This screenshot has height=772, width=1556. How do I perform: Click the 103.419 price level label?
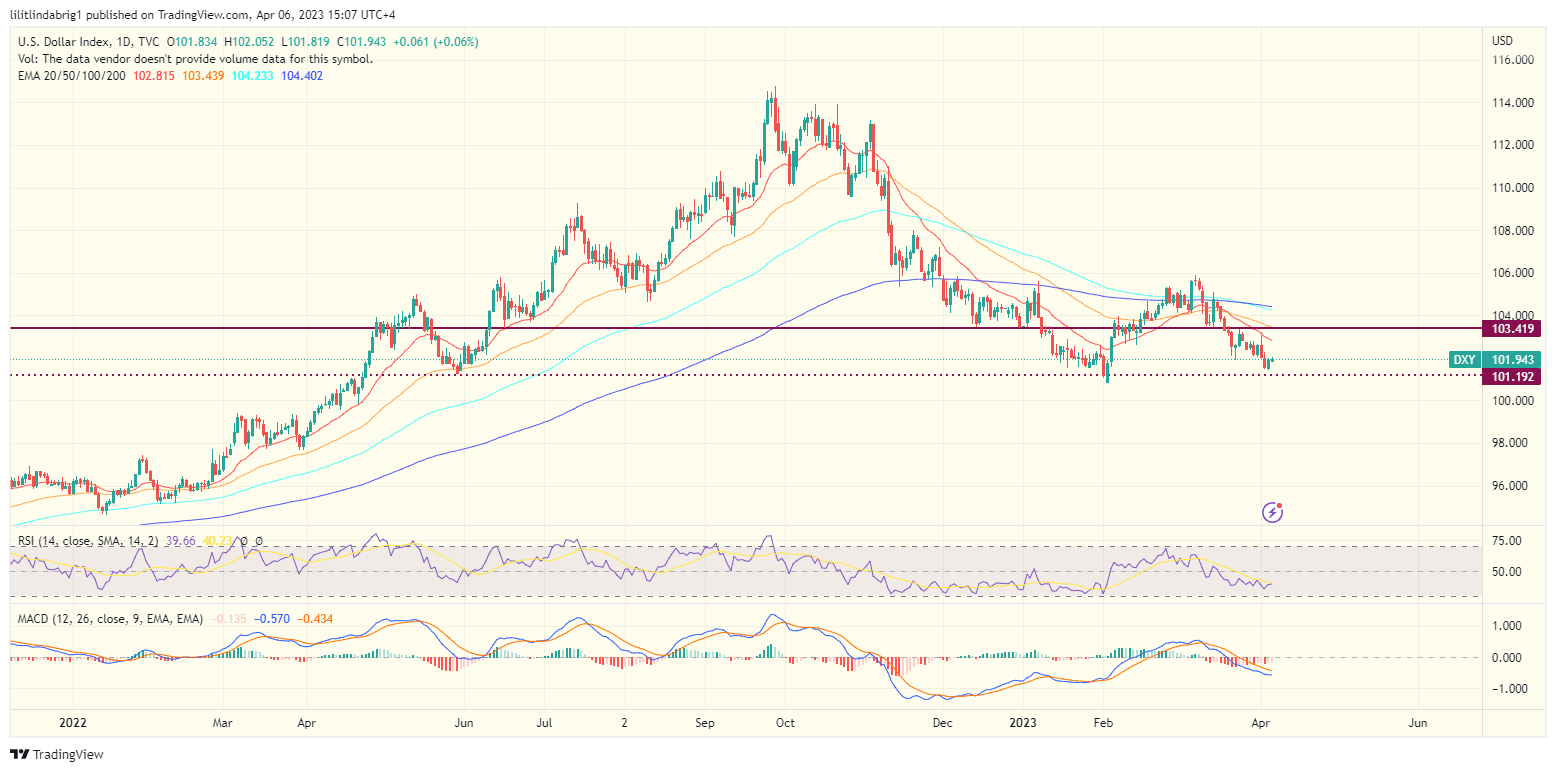pyautogui.click(x=1510, y=328)
